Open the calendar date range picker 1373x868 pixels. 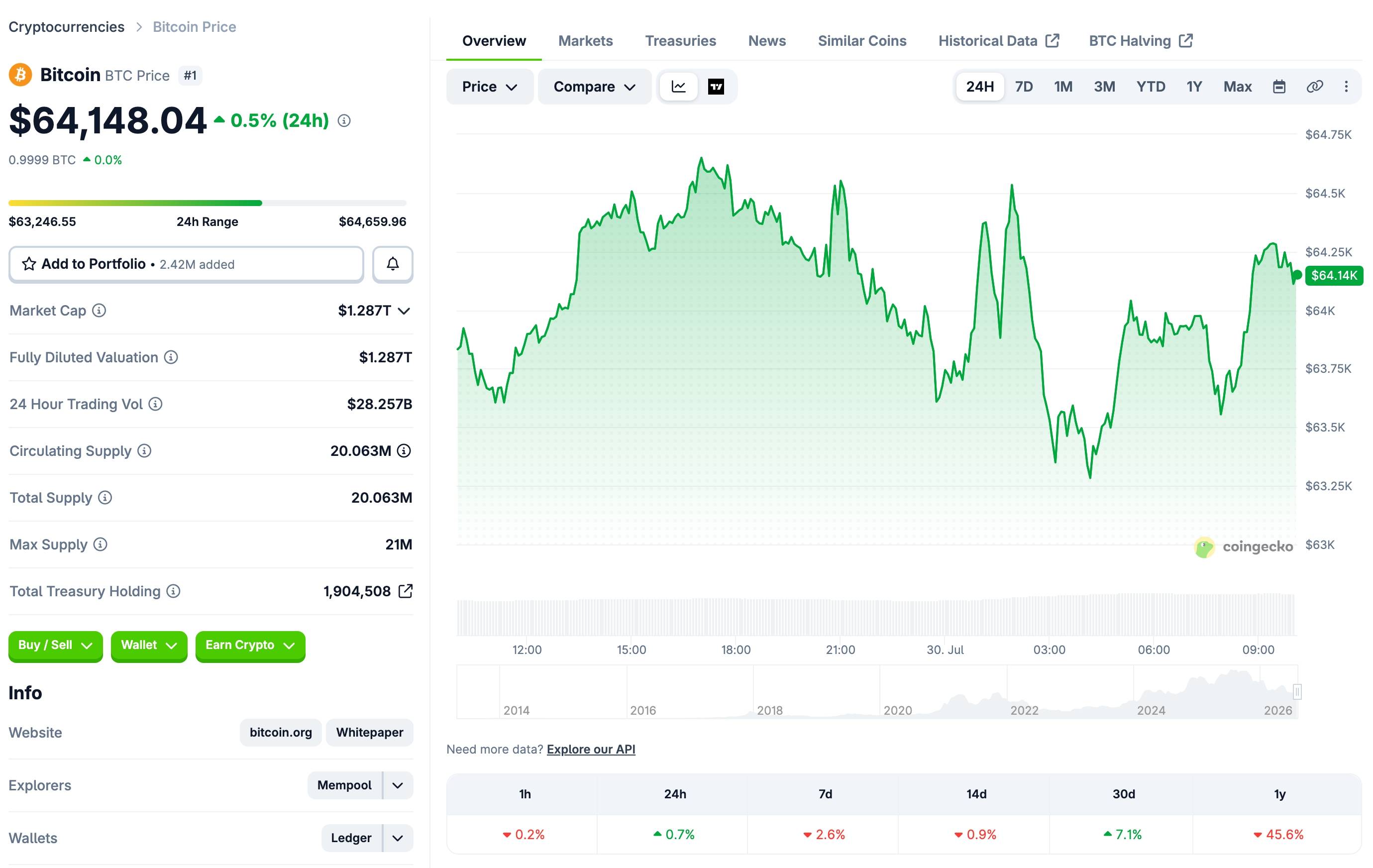1279,87
